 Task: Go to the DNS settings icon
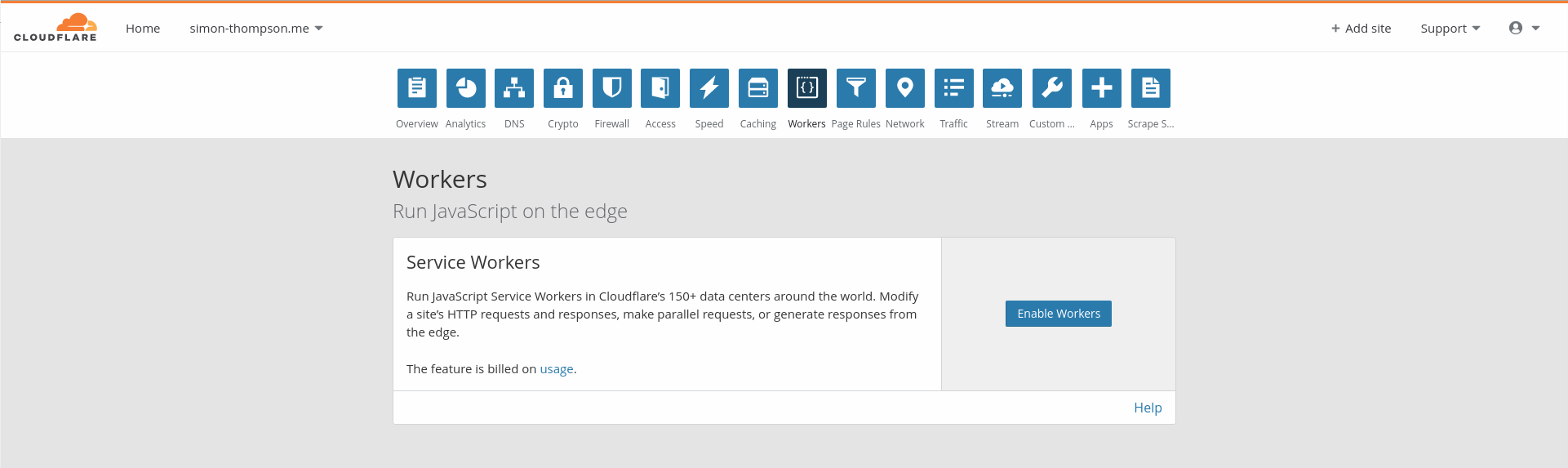click(x=514, y=88)
